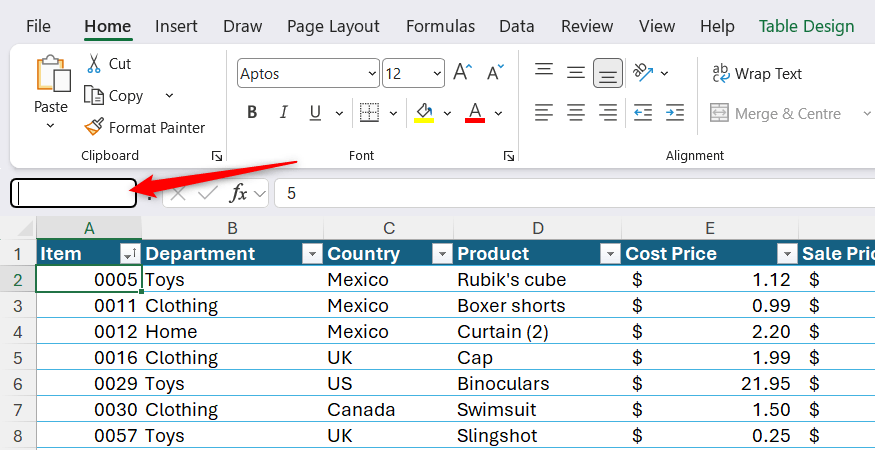Increase indent of the cell
The image size is (875, 450).
tap(675, 113)
